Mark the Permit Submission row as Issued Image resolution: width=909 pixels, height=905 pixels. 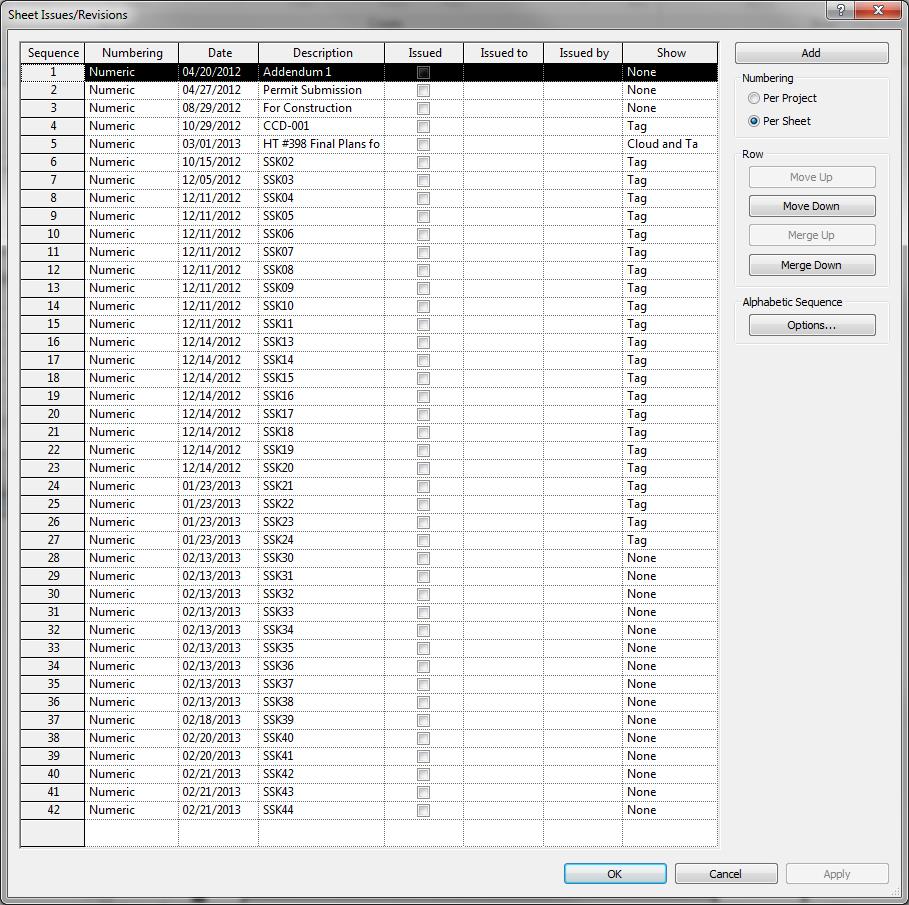click(x=423, y=89)
